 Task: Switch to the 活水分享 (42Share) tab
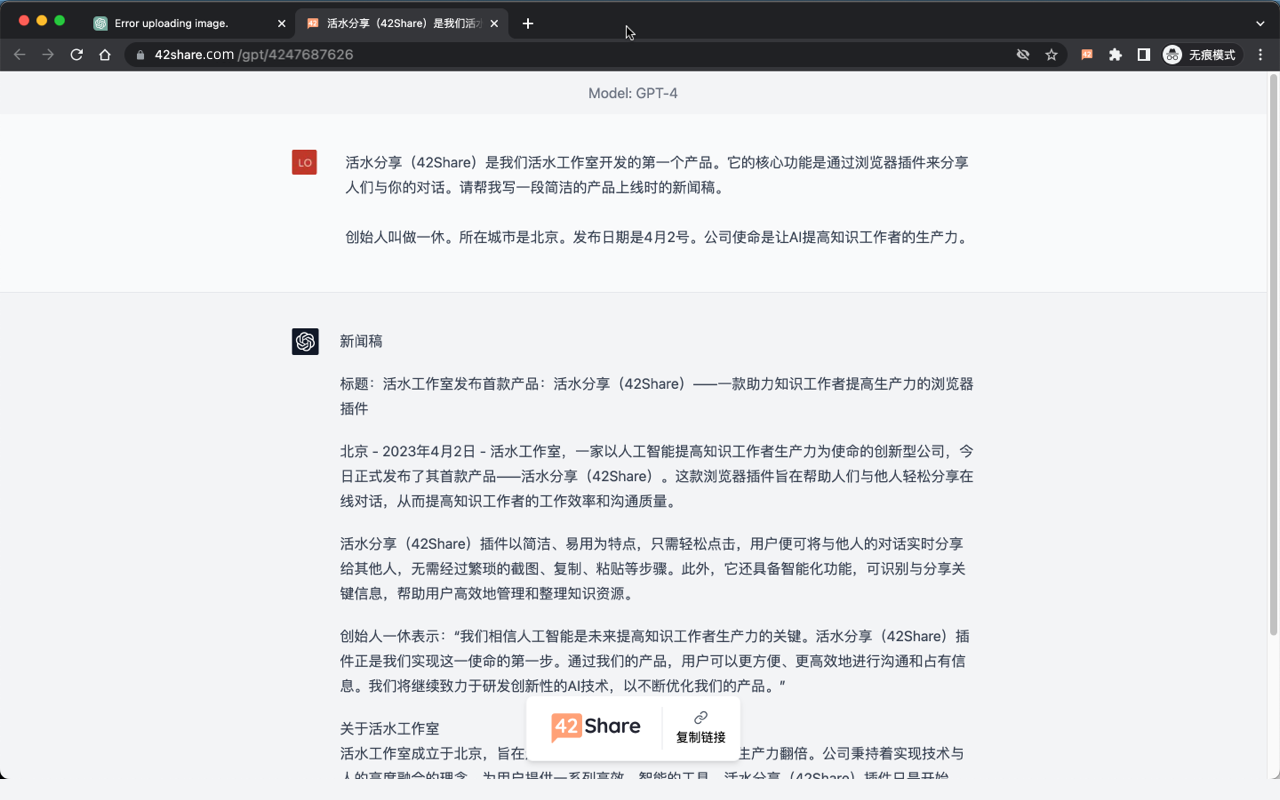[x=402, y=23]
